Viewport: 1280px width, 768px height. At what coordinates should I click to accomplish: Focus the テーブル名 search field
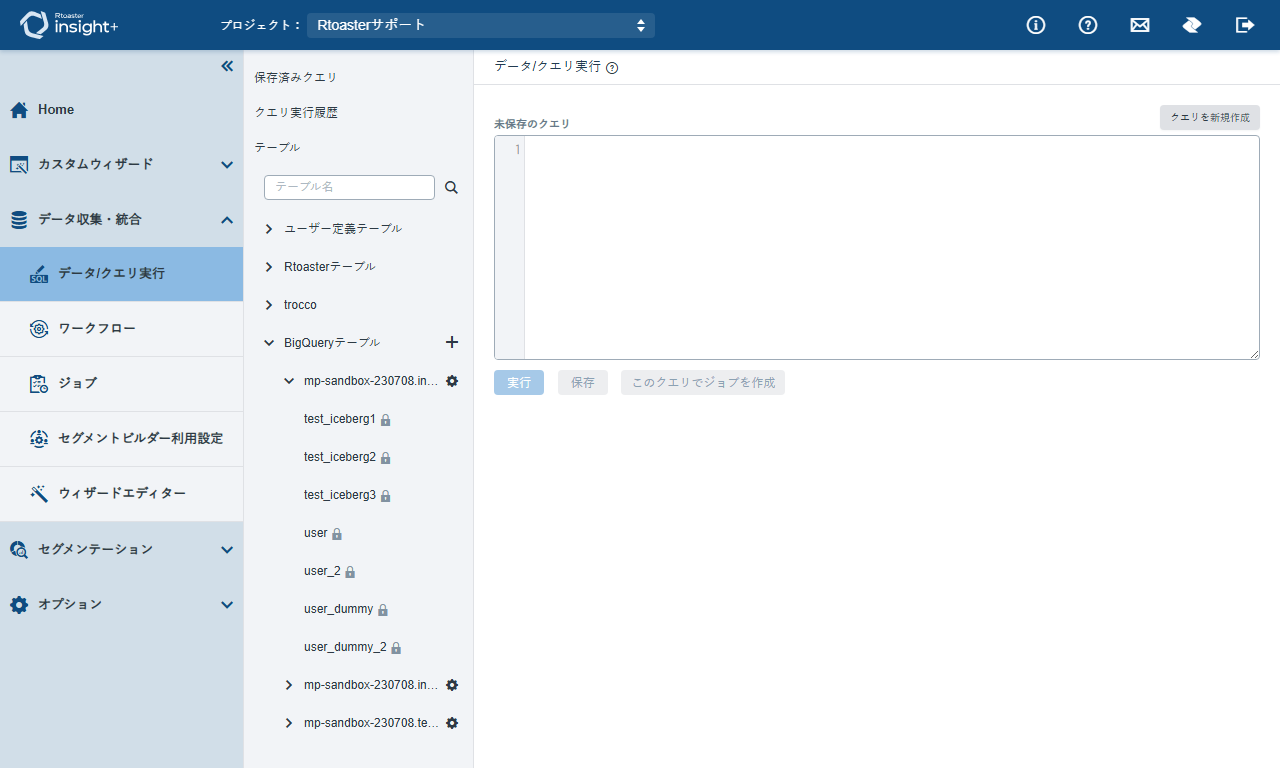tap(349, 187)
